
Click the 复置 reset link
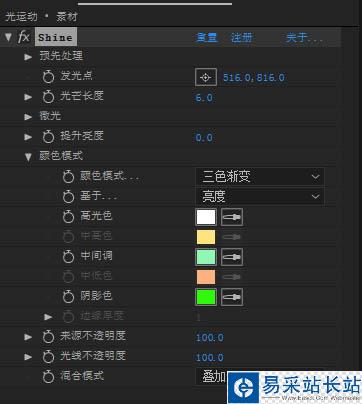click(x=206, y=37)
